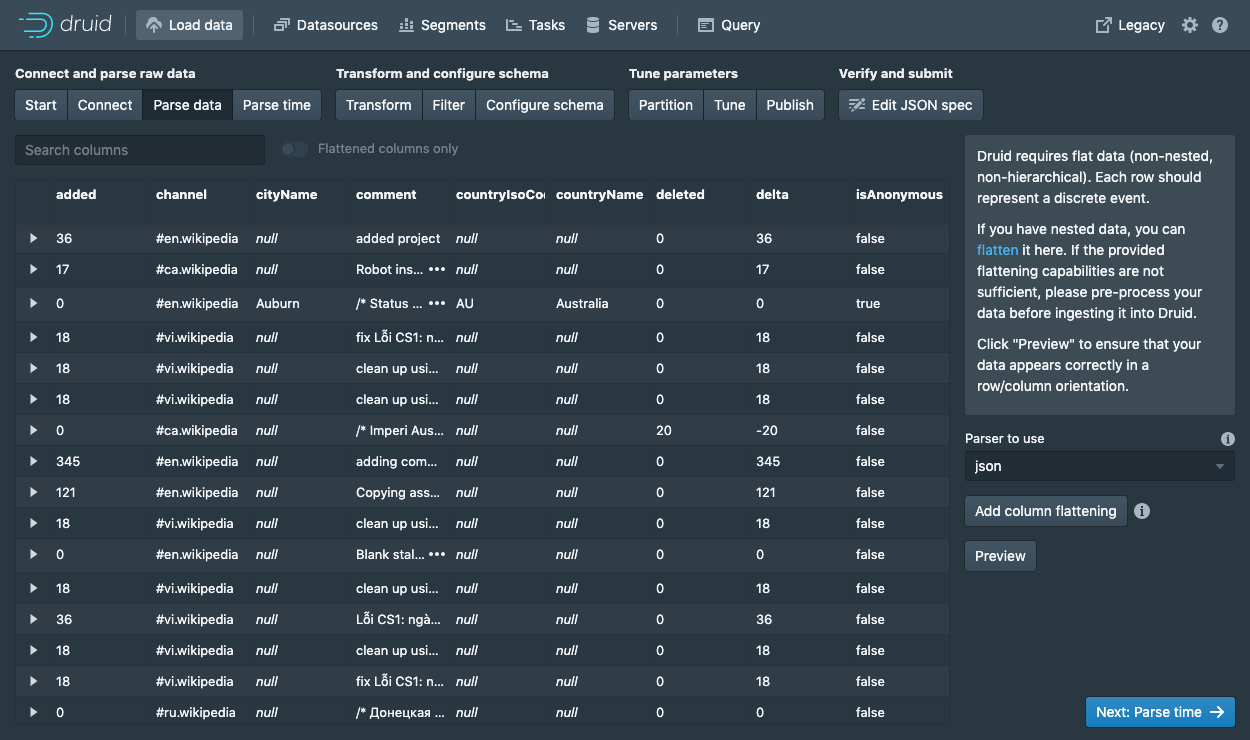Click Edit JSON spec button
The height and width of the screenshot is (740, 1250).
[x=911, y=105]
